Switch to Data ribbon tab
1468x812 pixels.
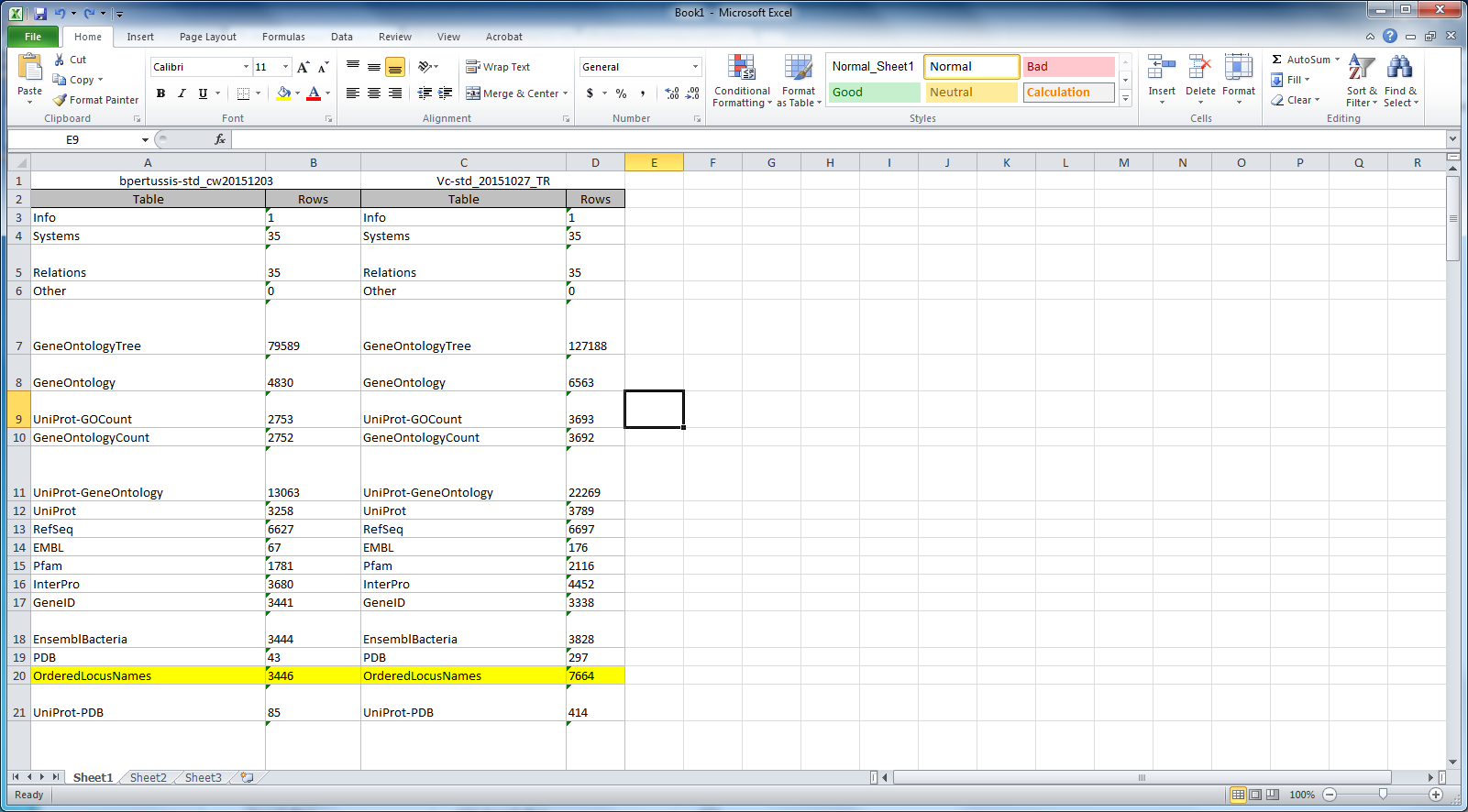(x=342, y=37)
